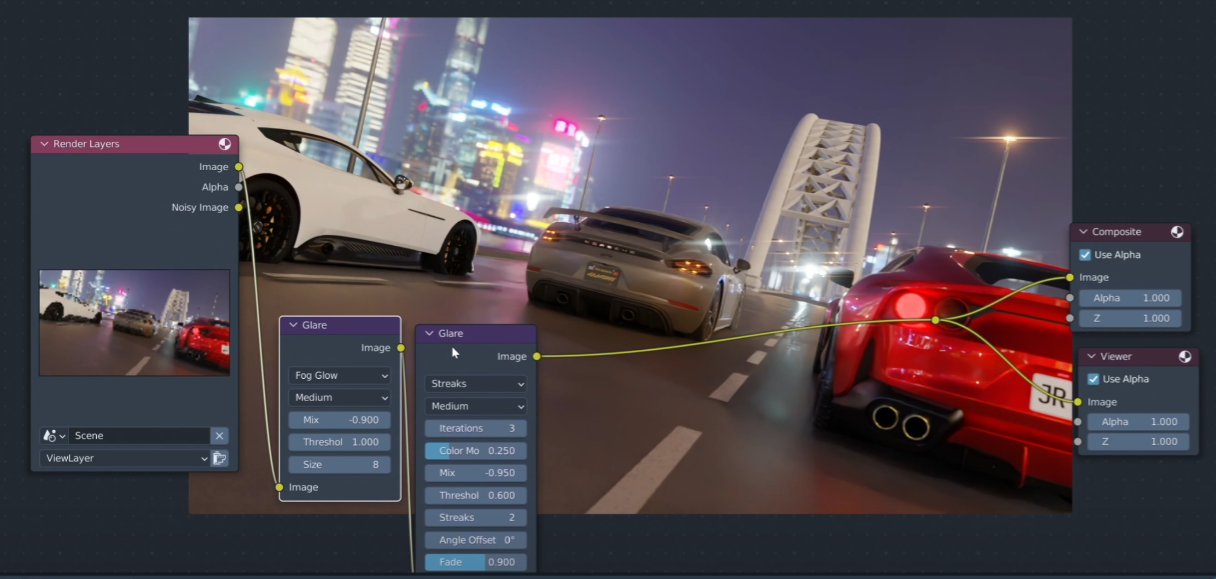
Task: Click the Angle Offset 0° field
Action: pyautogui.click(x=476, y=540)
